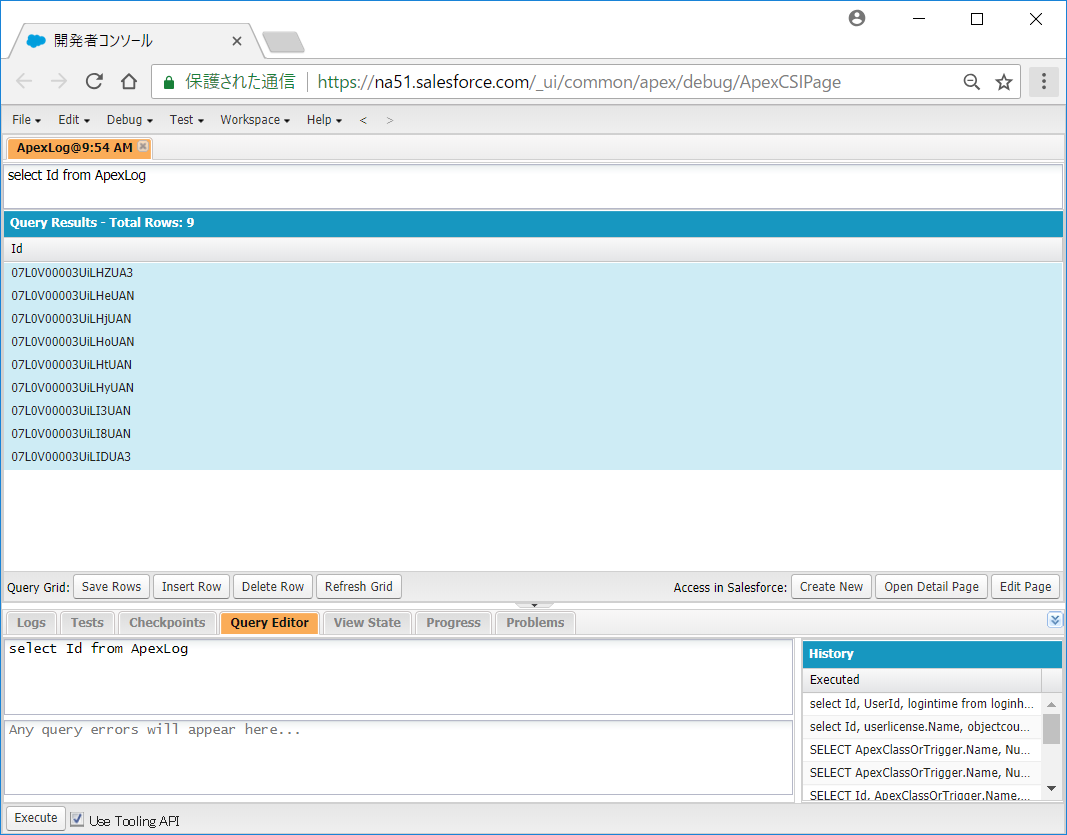Go forward in browser history
Viewport: 1067px width, 835px height.
pos(59,82)
